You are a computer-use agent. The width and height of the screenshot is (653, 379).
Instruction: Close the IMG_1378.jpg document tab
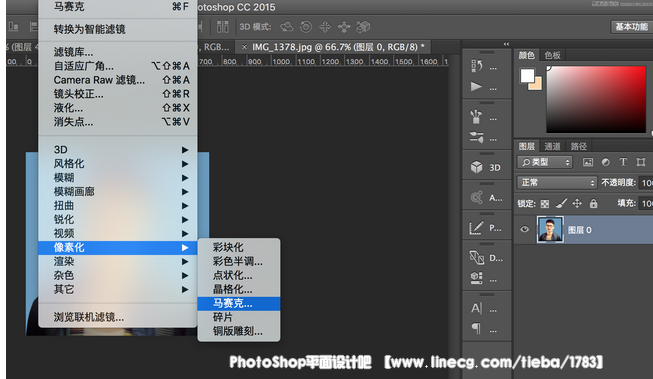pyautogui.click(x=244, y=47)
